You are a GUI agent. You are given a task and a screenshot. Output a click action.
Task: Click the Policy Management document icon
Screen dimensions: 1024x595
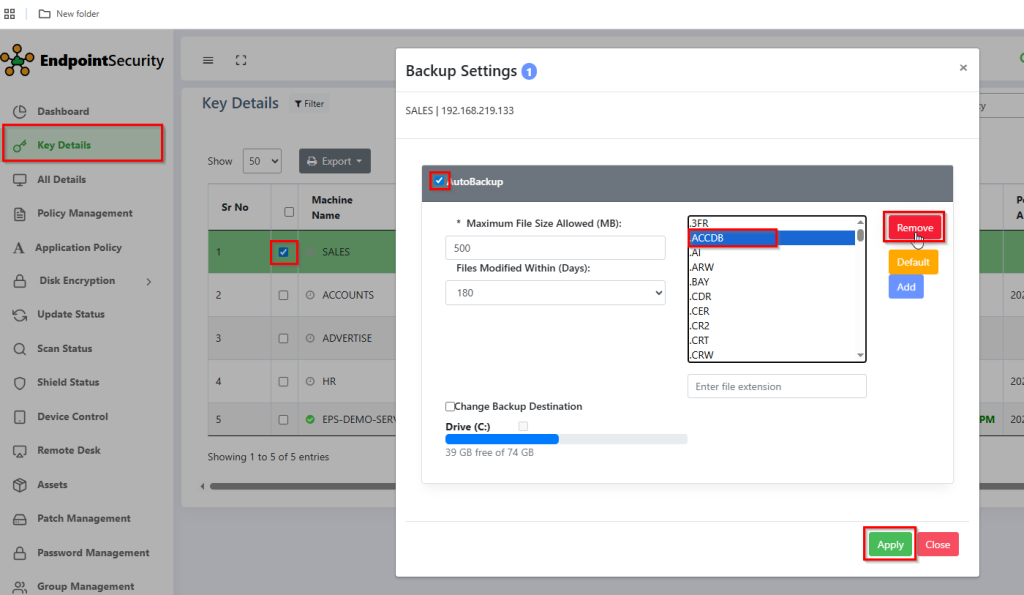(x=18, y=213)
